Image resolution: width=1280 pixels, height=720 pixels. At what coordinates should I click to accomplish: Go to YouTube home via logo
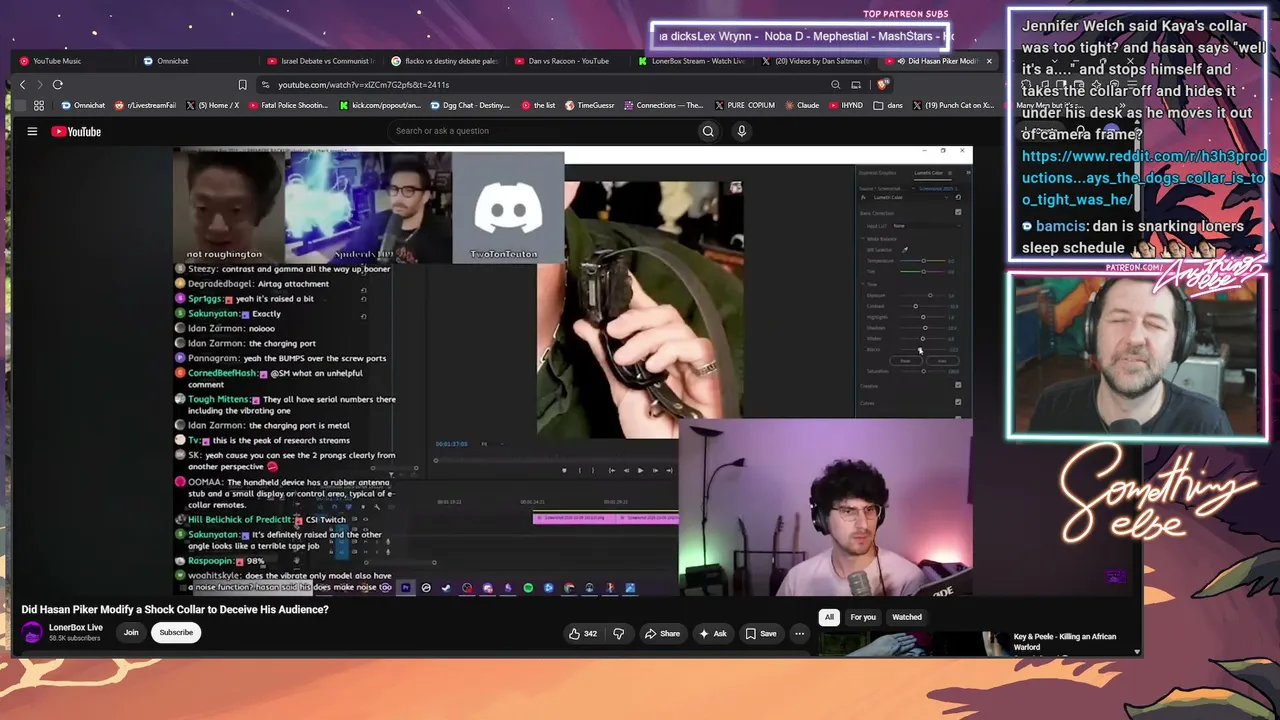(76, 131)
